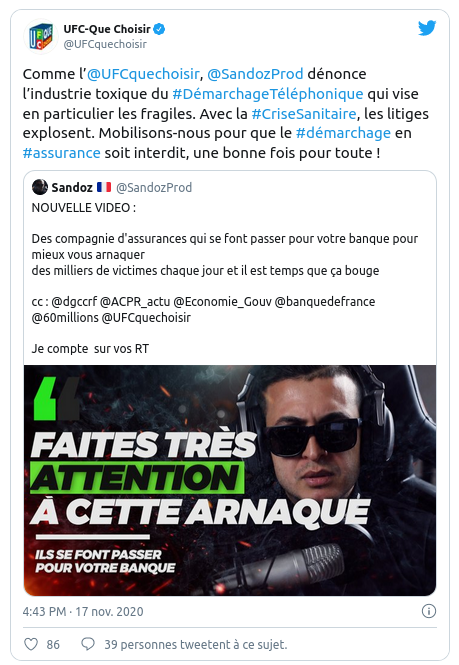The height and width of the screenshot is (665, 459).
Task: Click the 4:43 PM · 17 nov. 2020 timestamp
Action: pyautogui.click(x=83, y=612)
